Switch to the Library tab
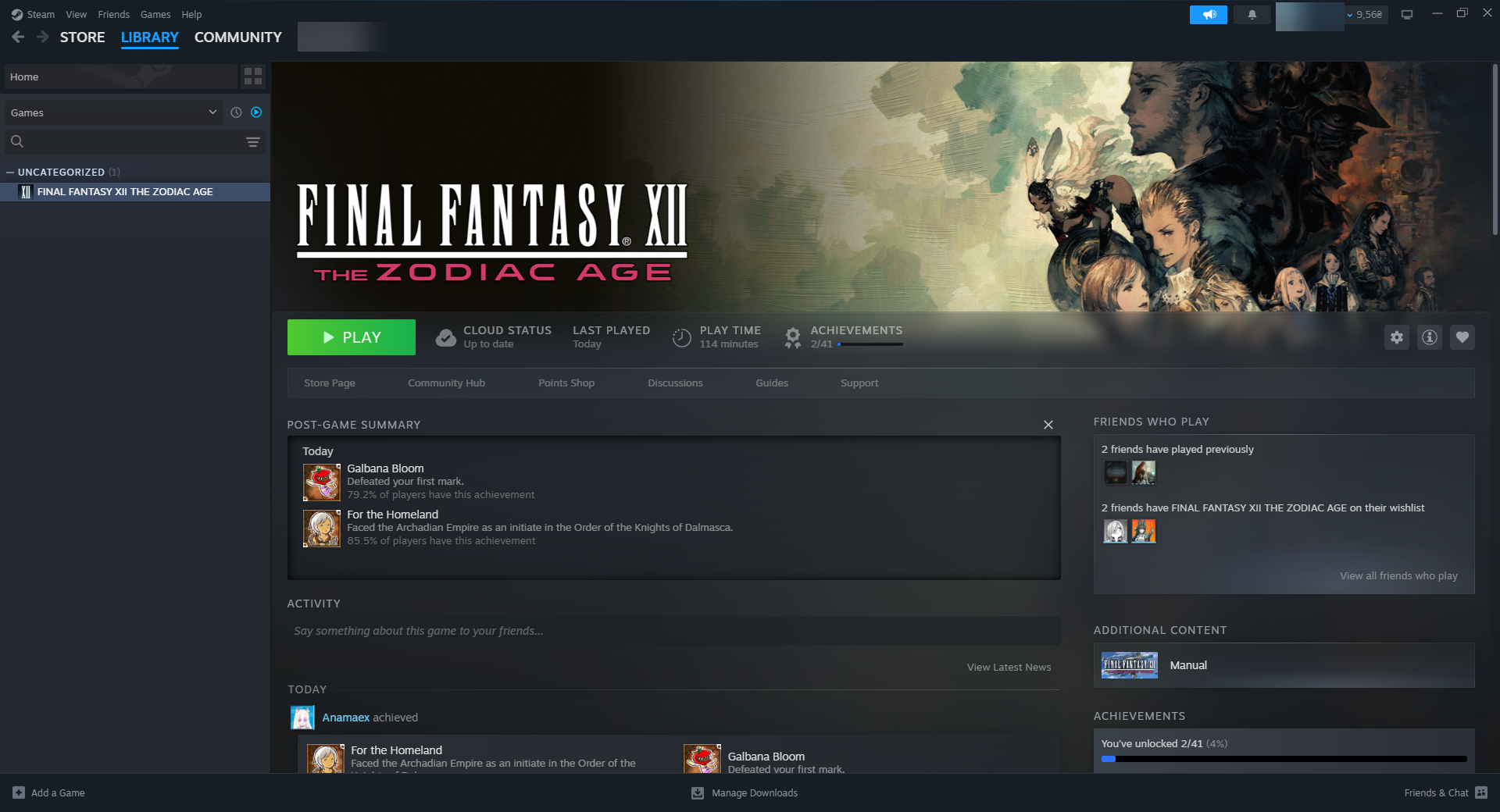 point(150,37)
